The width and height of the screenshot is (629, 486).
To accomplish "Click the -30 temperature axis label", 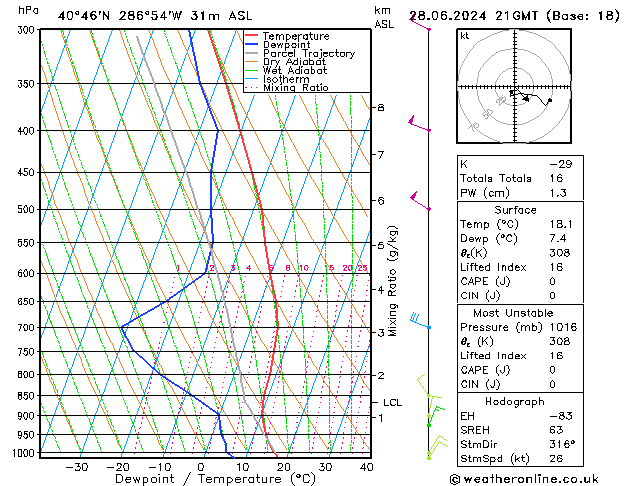I will (77, 467).
